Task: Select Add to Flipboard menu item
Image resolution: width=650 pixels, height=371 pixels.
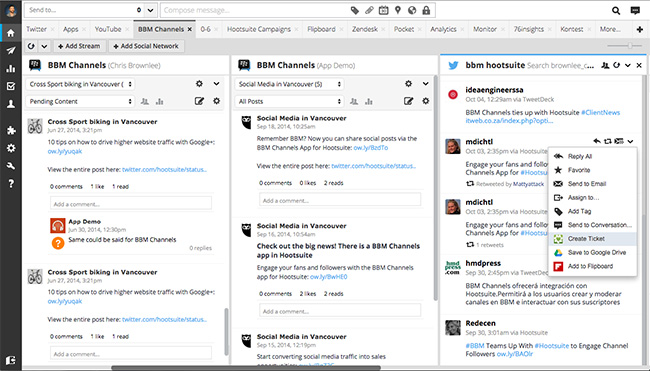Action: pyautogui.click(x=592, y=266)
